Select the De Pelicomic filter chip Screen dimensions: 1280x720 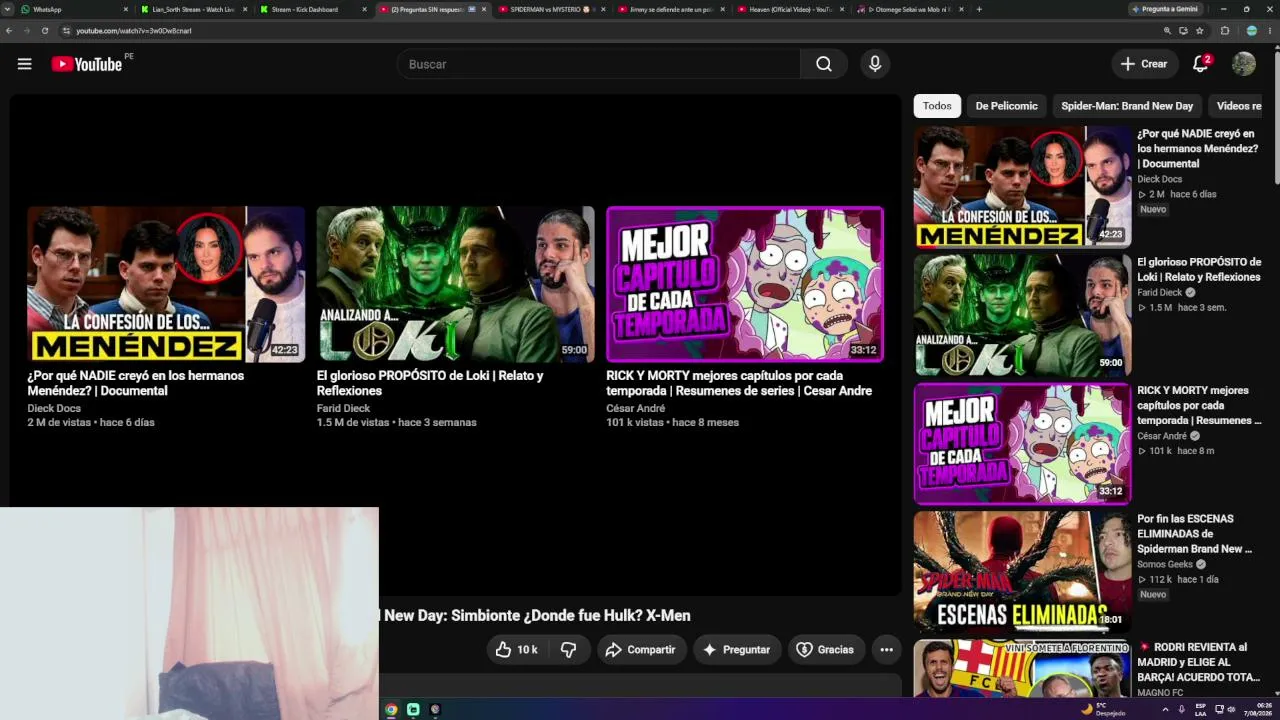1006,106
